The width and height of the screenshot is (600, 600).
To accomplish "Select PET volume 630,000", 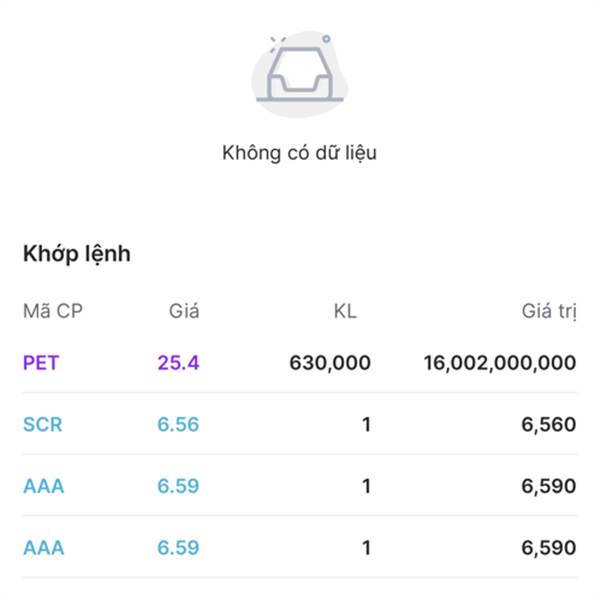I will 330,363.
